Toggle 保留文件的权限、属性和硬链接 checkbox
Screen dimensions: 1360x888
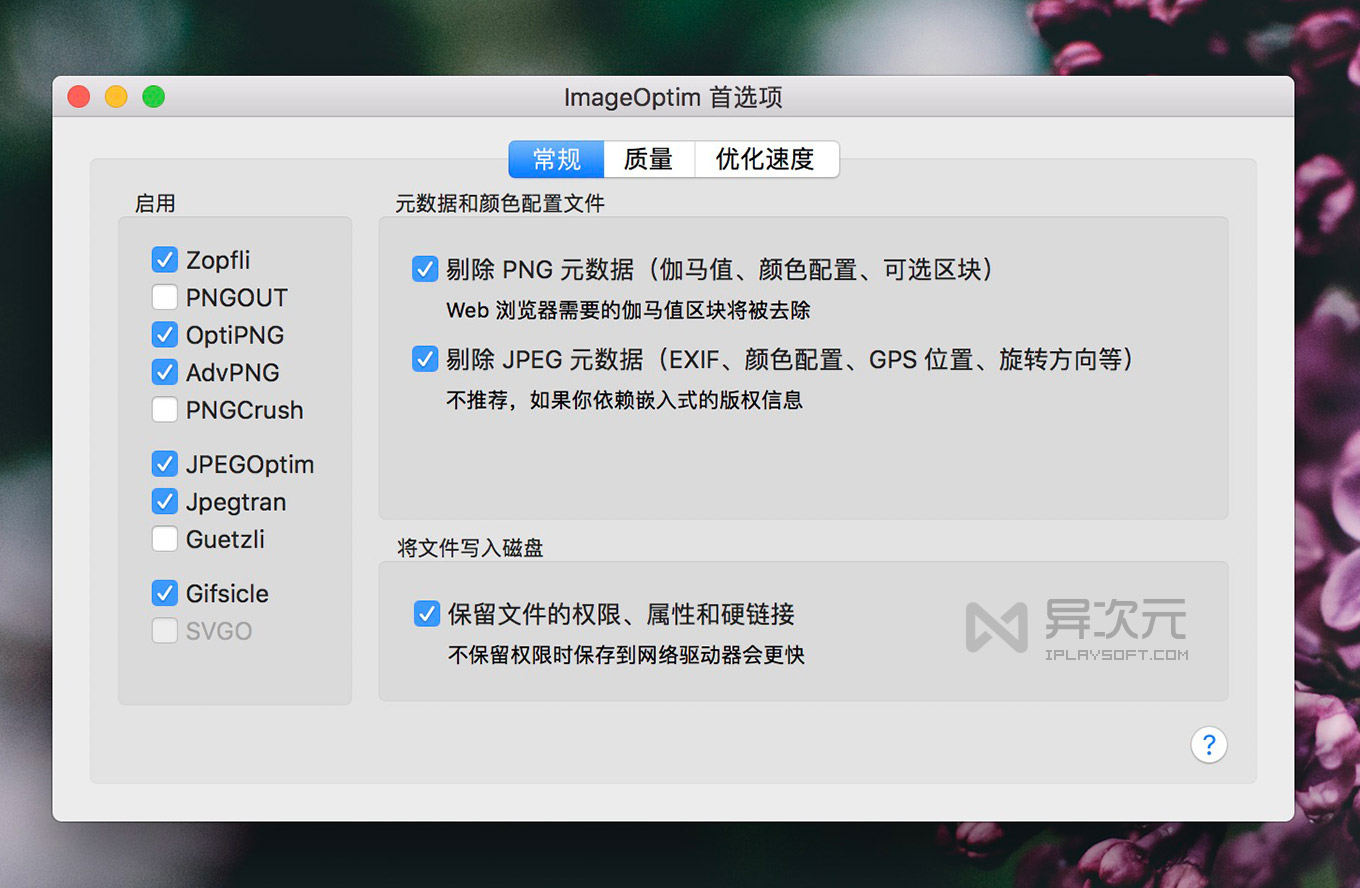pyautogui.click(x=427, y=614)
